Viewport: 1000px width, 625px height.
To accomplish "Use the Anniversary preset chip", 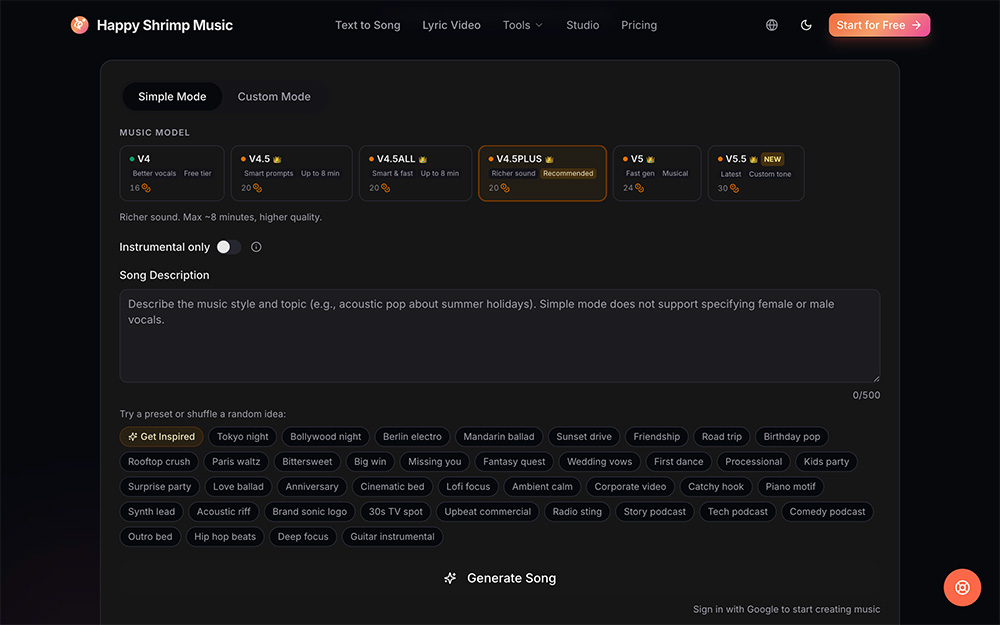I will pyautogui.click(x=312, y=487).
